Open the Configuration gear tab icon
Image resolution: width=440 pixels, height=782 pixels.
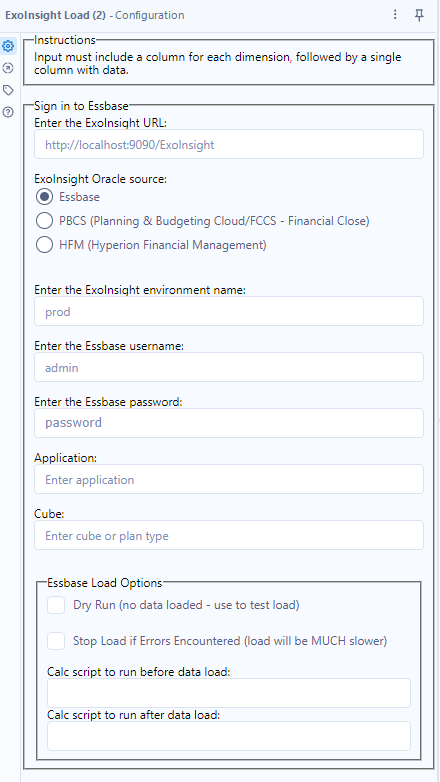(8, 46)
